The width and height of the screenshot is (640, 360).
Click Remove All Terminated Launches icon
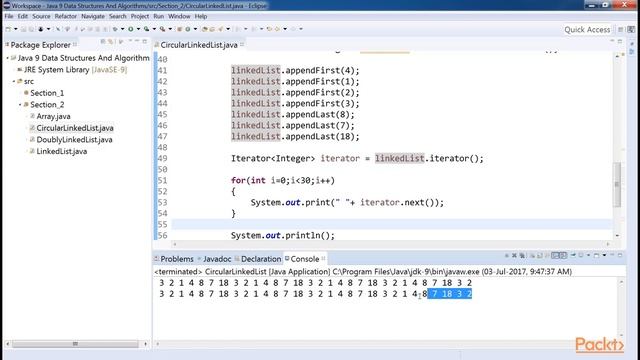coord(522,256)
